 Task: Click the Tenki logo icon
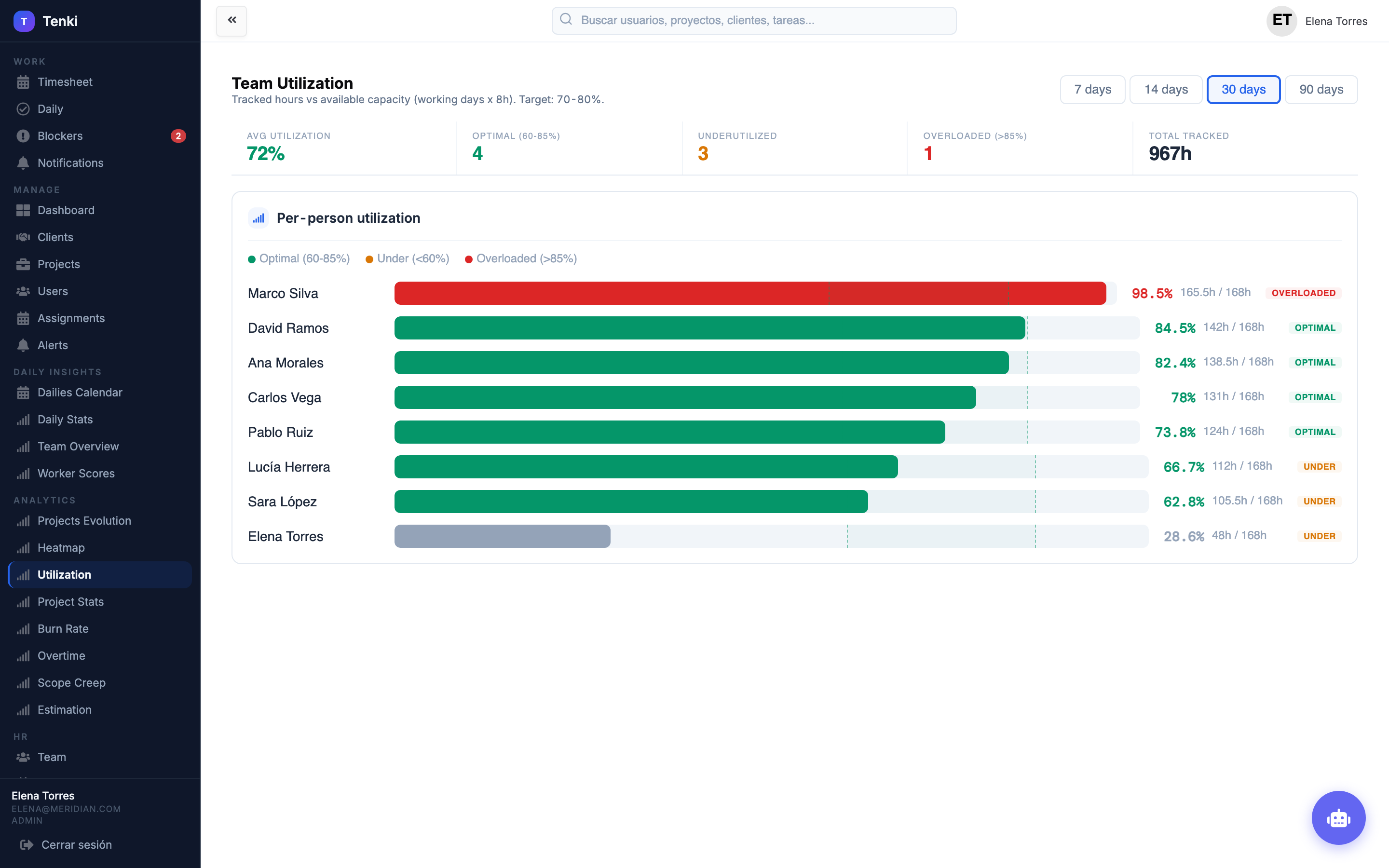point(24,21)
